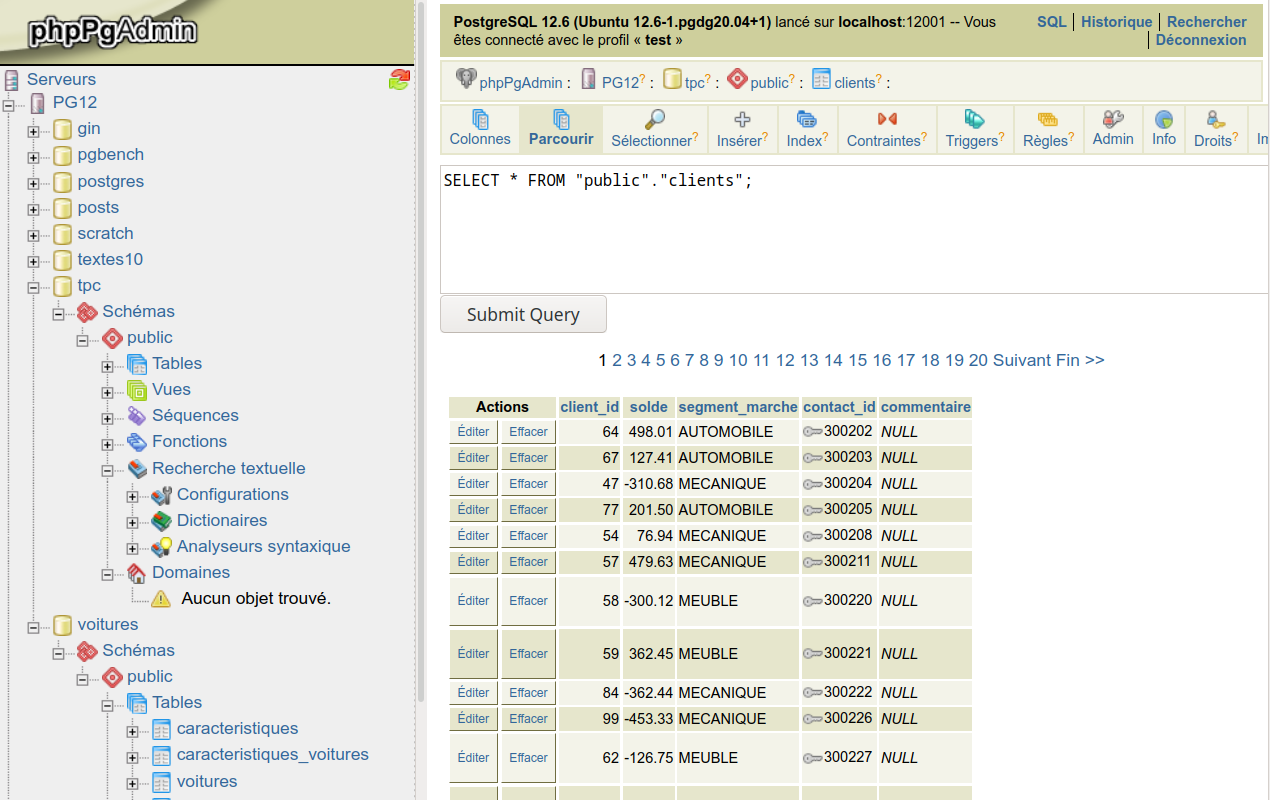1270x800 pixels.
Task: Open the Fonctions tree item
Action: [189, 441]
